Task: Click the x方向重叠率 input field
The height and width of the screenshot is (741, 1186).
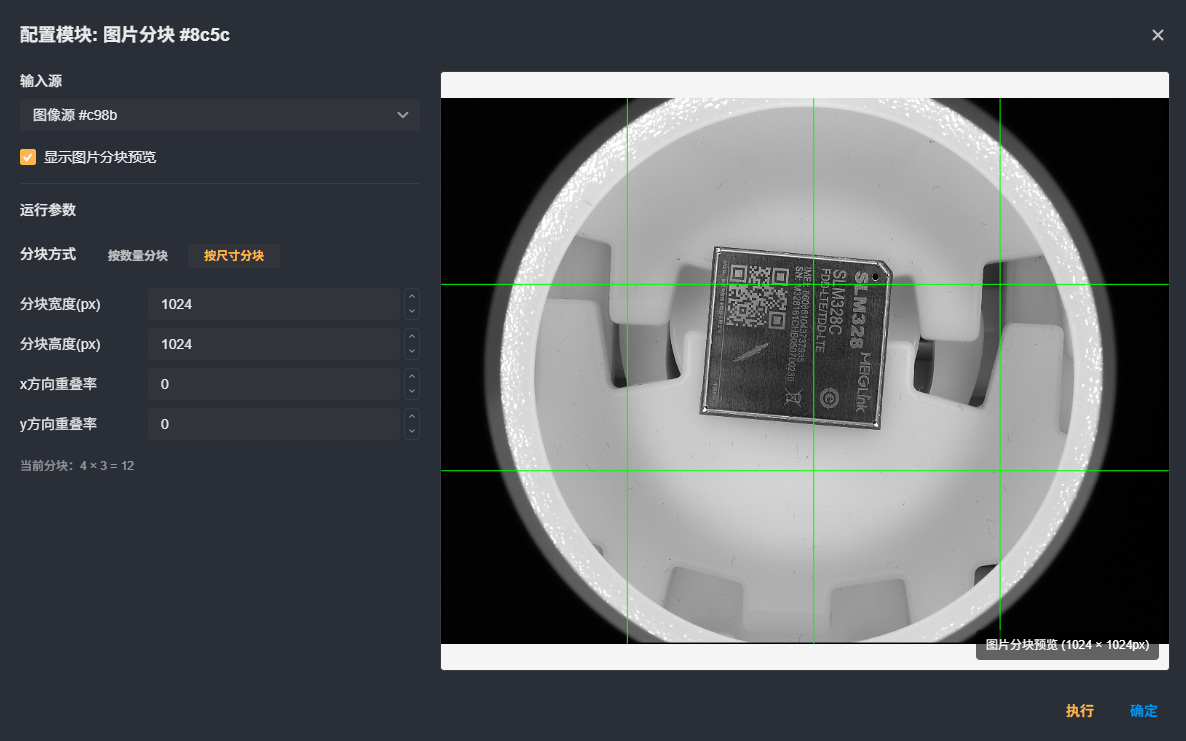Action: 274,384
